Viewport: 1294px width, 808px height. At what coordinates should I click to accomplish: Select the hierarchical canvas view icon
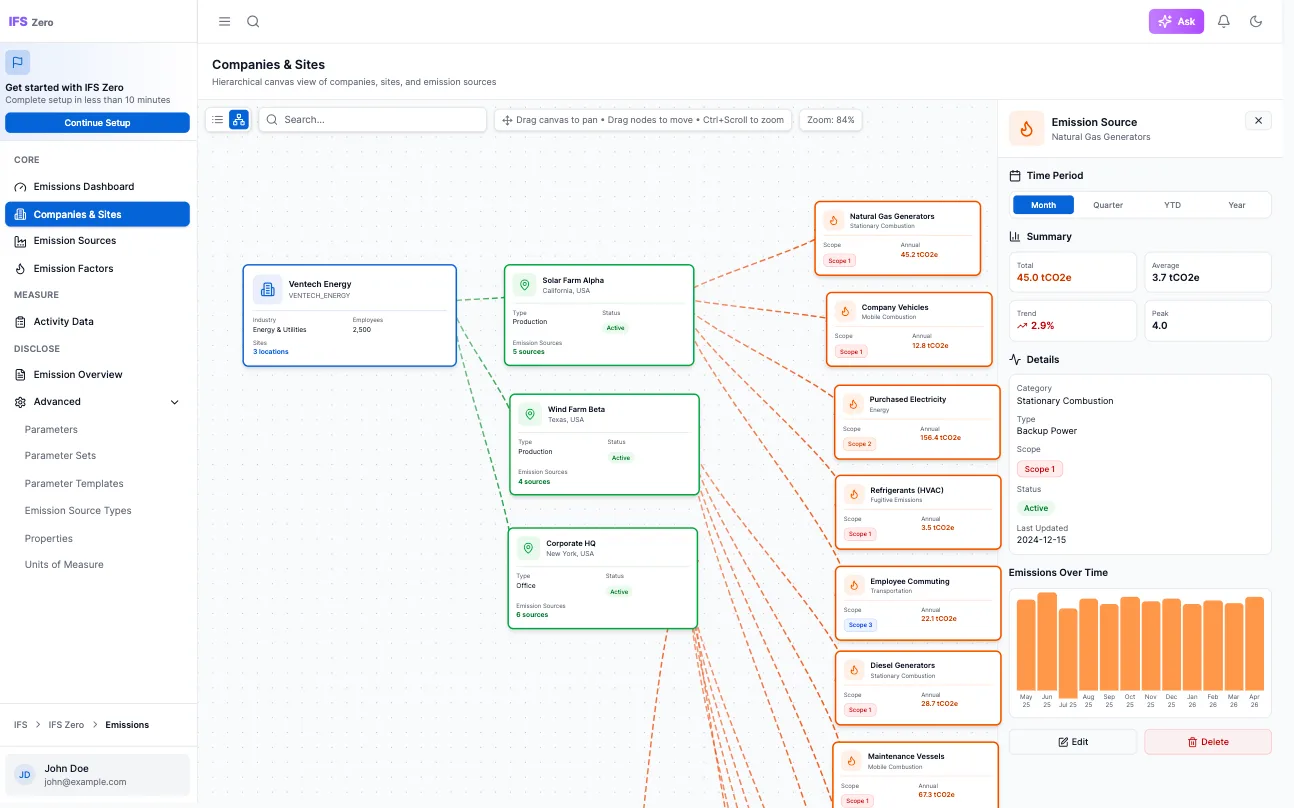click(238, 119)
